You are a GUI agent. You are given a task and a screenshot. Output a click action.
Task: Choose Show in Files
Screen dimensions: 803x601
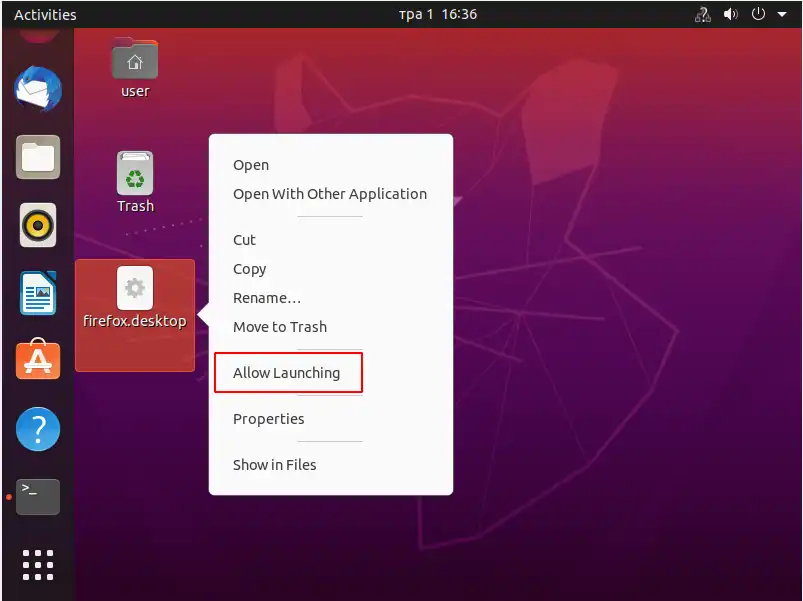pyautogui.click(x=275, y=464)
